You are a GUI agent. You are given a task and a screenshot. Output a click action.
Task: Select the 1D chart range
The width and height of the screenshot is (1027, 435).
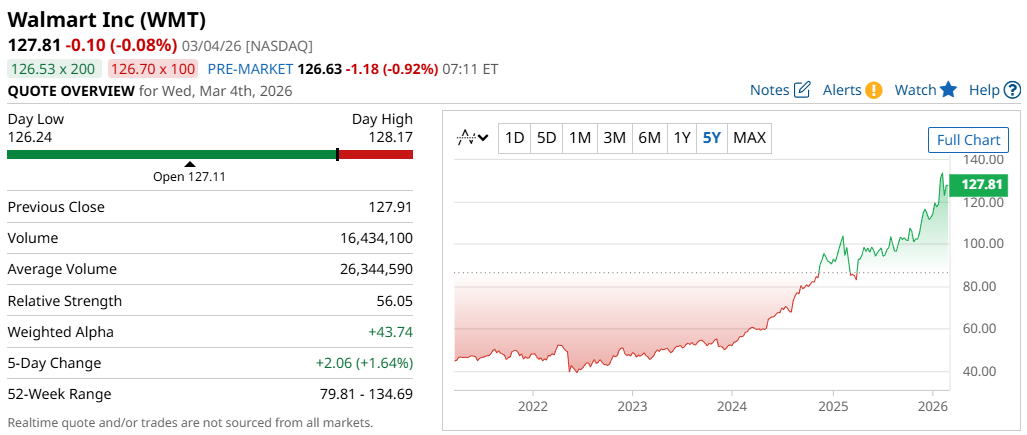(514, 138)
